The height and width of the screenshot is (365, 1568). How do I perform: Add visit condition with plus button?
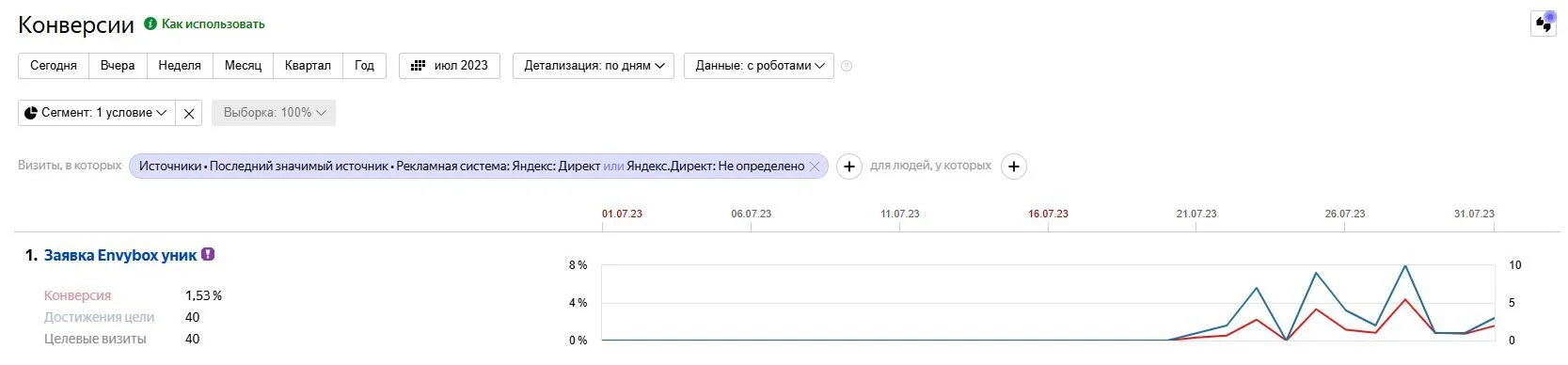point(849,167)
